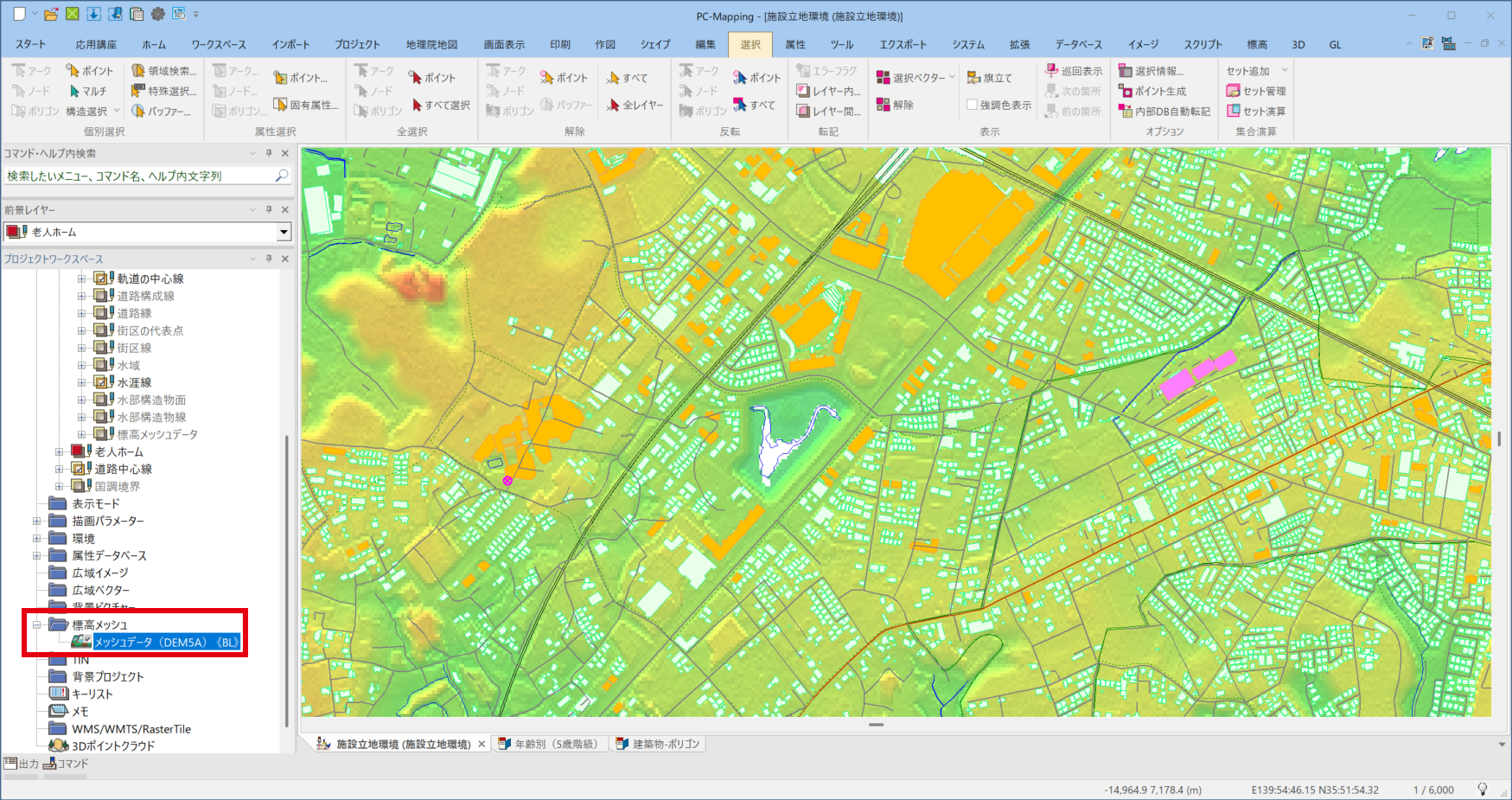Screen dimensions: 1512x800
Task: Open the 前景レイヤー dropdown showing 老人ホーム
Action: coord(284,232)
